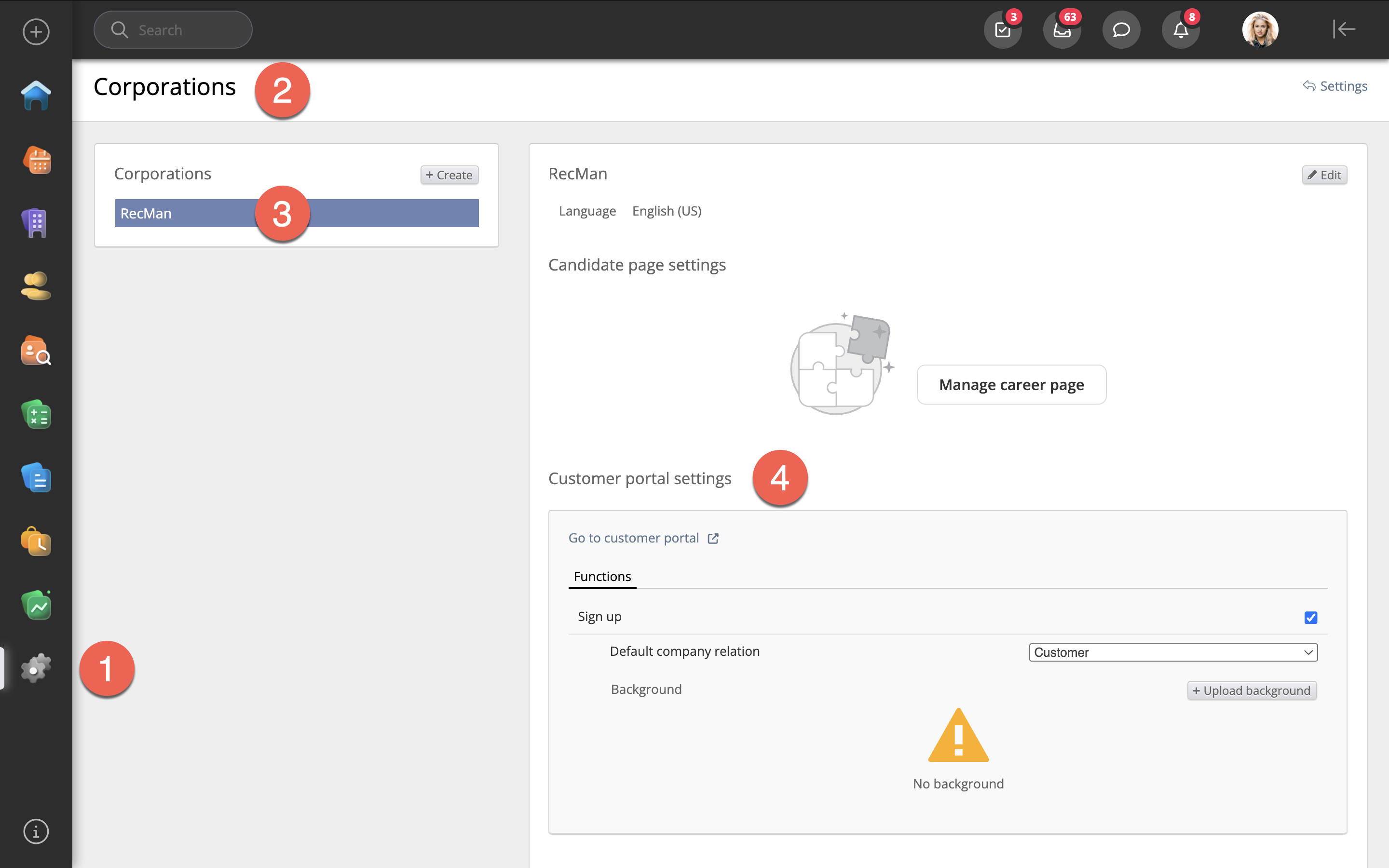Image resolution: width=1389 pixels, height=868 pixels.
Task: Open the chat bubble icon
Action: pos(1121,30)
